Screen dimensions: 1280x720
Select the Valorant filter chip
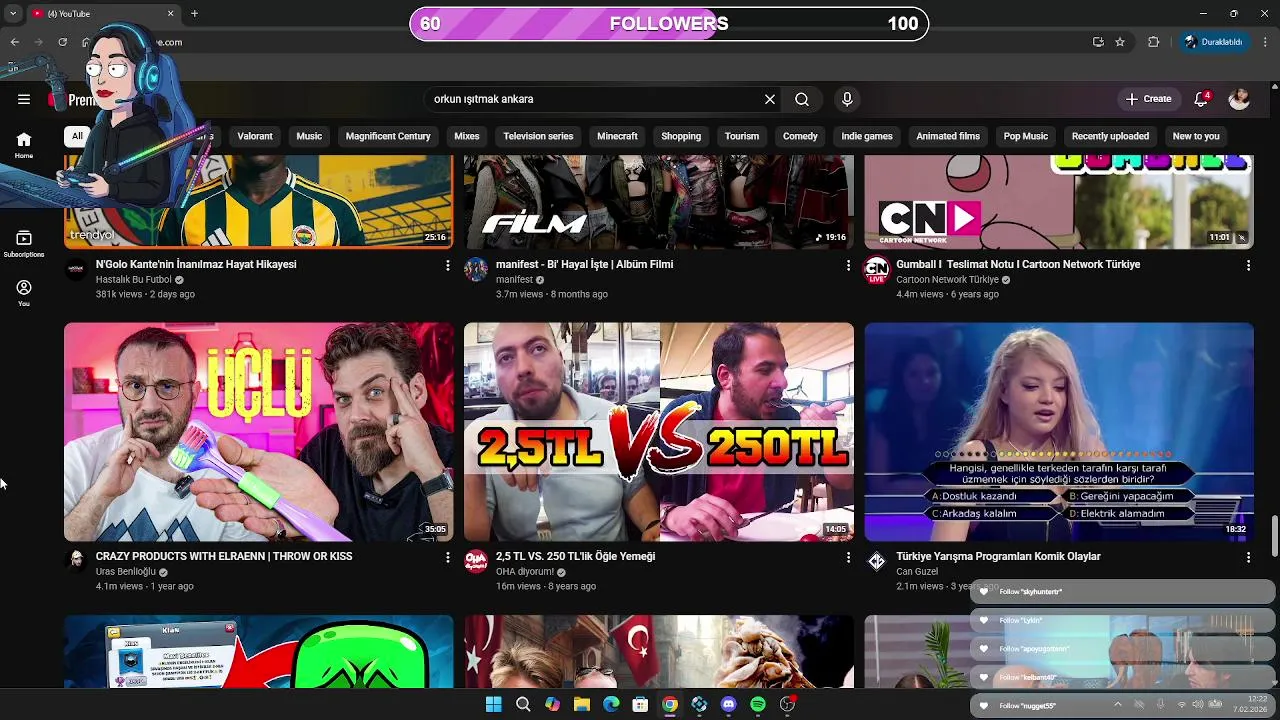pyautogui.click(x=255, y=136)
